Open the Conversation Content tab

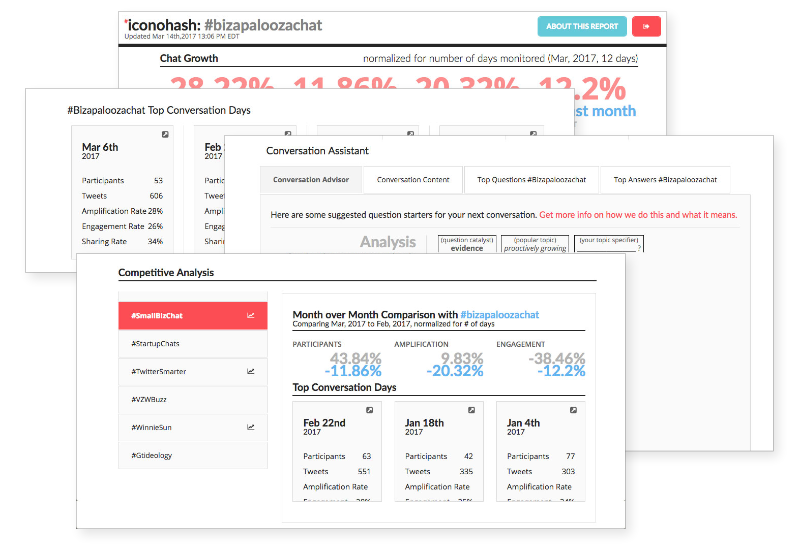[413, 180]
